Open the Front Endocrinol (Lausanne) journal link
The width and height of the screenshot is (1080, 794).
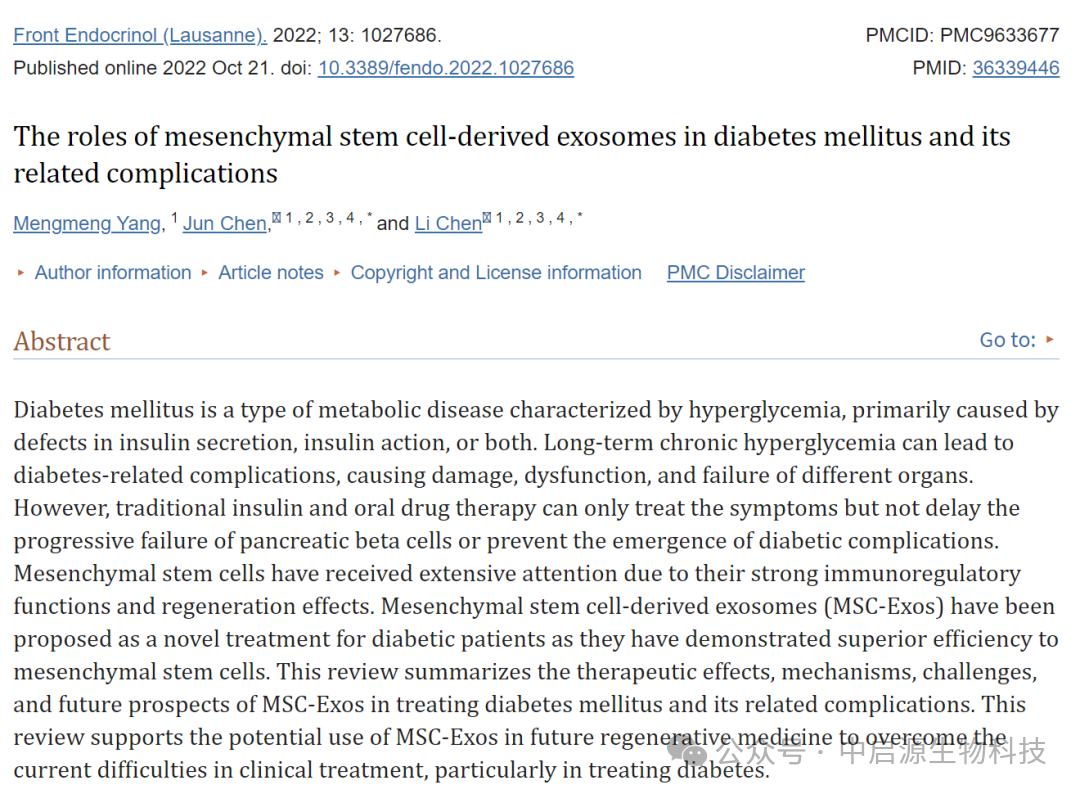(140, 36)
